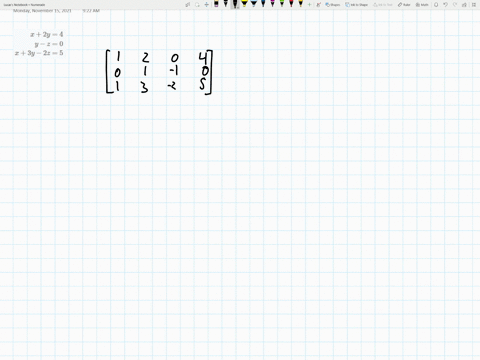Pick the yellow highlighter pen
This screenshot has height=360, width=480.
[x=244, y=4]
